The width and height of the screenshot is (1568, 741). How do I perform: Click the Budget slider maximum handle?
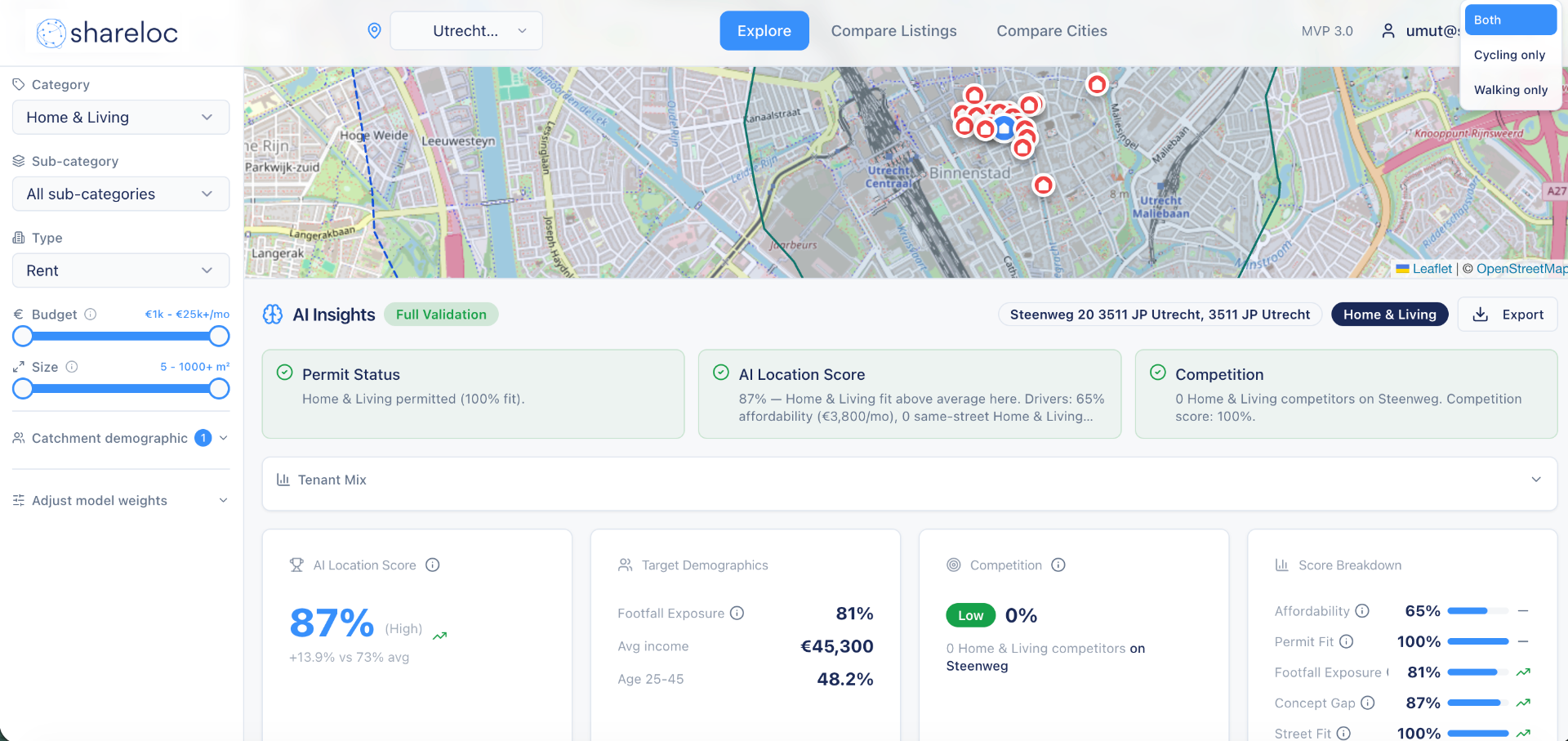[x=219, y=337]
